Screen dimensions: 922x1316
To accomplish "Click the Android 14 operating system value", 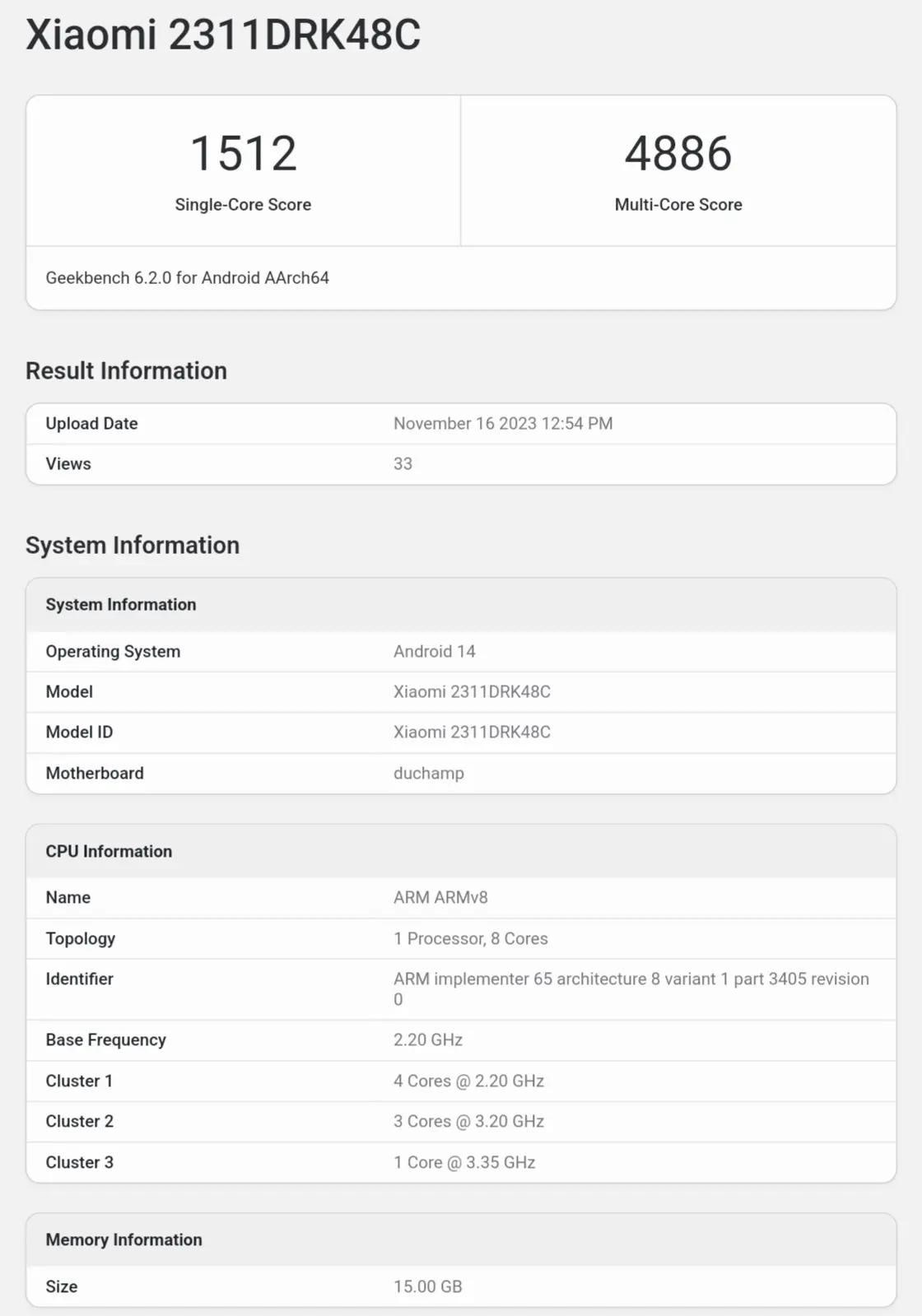I will (x=434, y=652).
